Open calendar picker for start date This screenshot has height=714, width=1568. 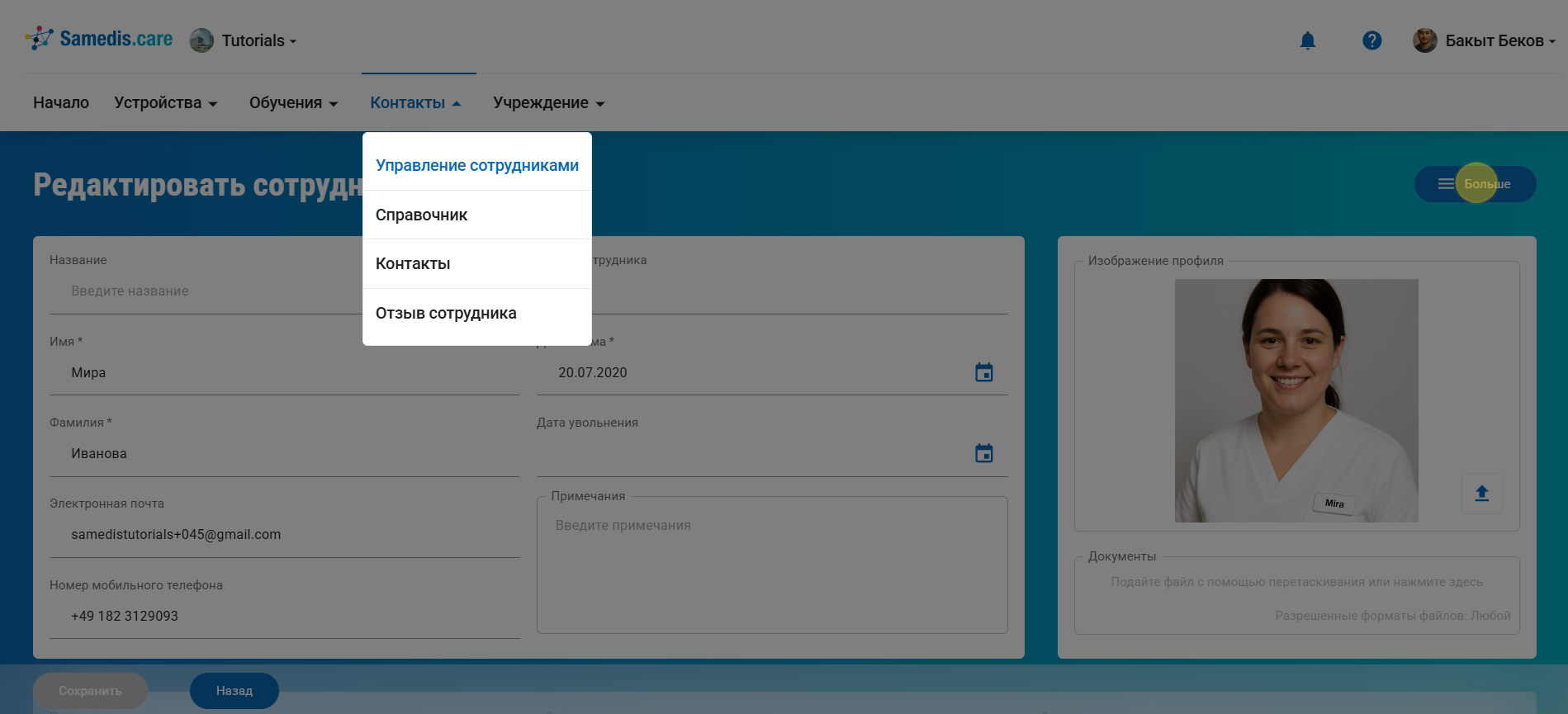(x=983, y=372)
